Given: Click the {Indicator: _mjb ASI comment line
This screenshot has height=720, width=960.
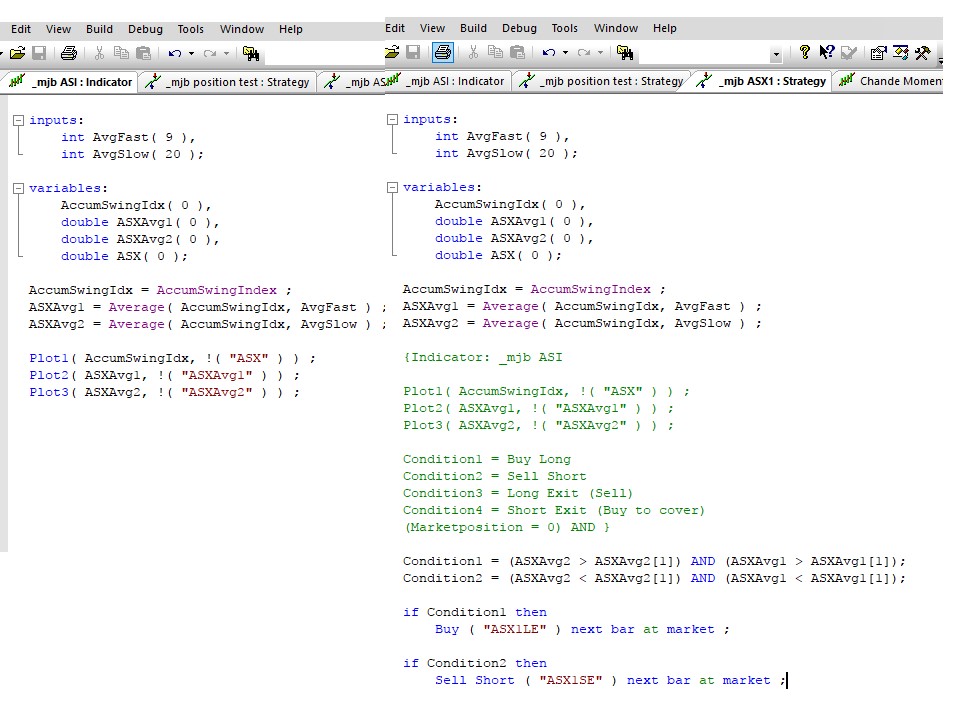Looking at the screenshot, I should click(x=483, y=358).
